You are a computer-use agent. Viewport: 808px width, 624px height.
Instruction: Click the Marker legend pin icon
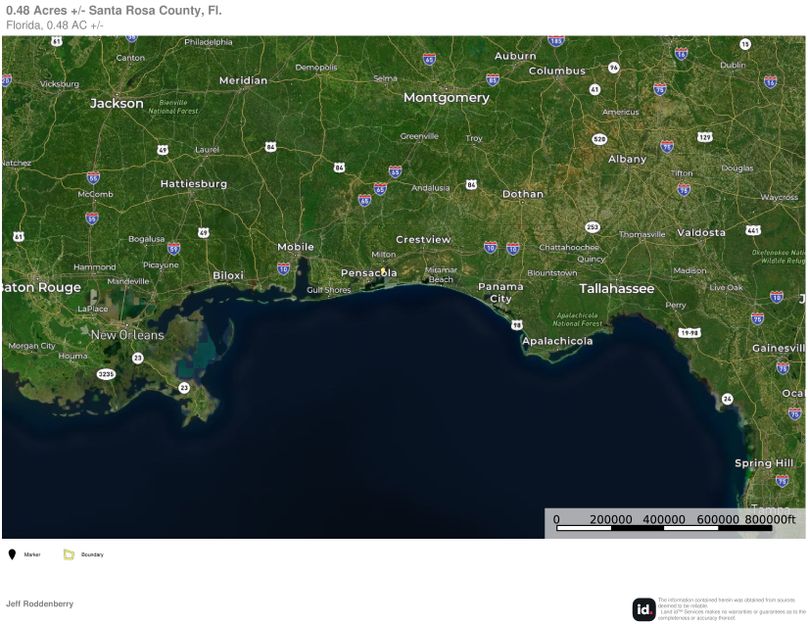point(12,554)
